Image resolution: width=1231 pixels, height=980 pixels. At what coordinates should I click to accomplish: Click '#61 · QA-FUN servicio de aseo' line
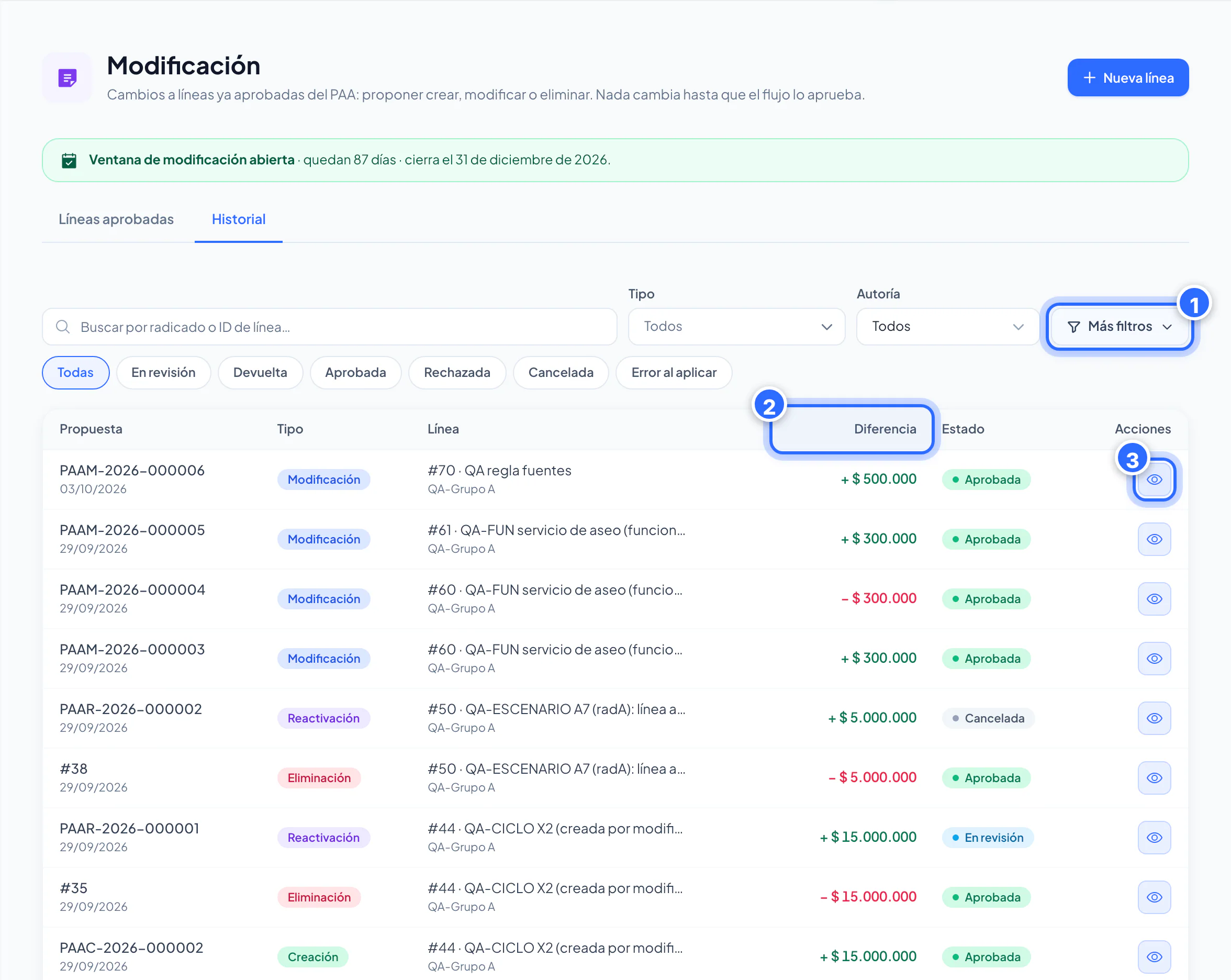557,530
